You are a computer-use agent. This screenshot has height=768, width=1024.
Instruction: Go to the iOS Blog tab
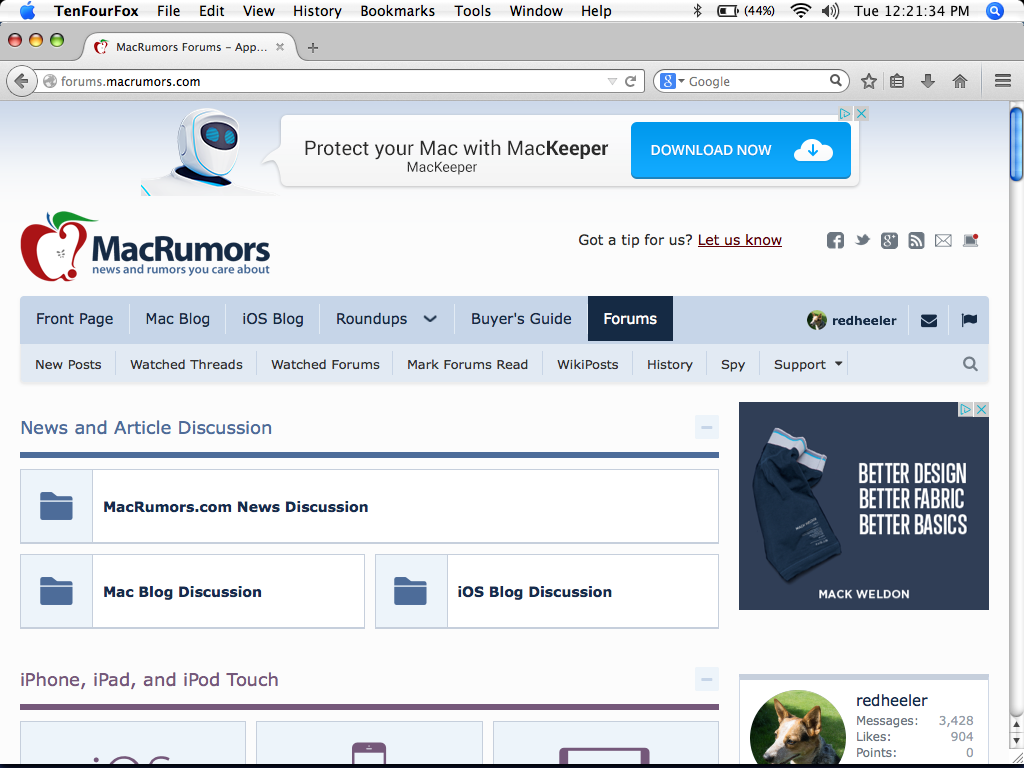(273, 319)
